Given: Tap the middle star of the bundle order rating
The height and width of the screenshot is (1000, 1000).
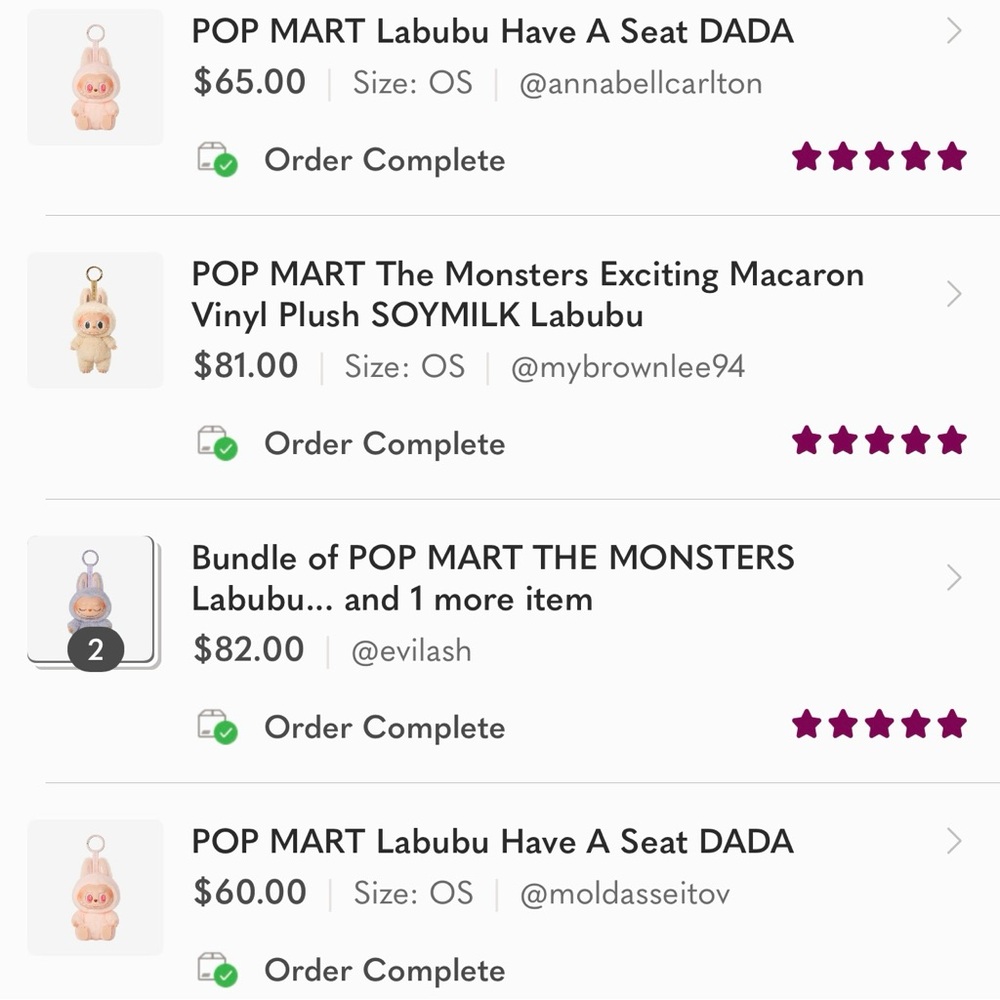Looking at the screenshot, I should (882, 723).
